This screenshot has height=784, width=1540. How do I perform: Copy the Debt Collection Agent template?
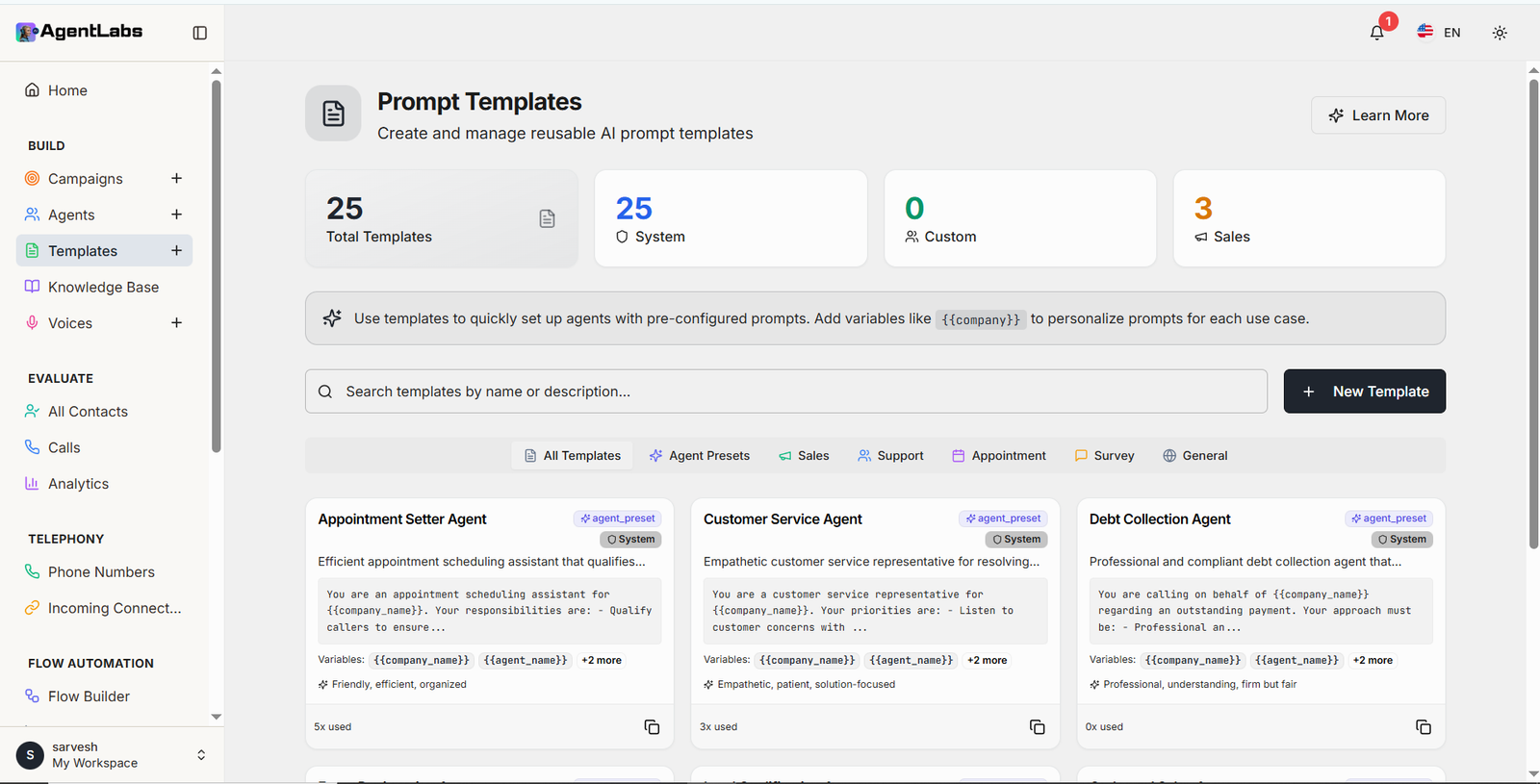1423,727
